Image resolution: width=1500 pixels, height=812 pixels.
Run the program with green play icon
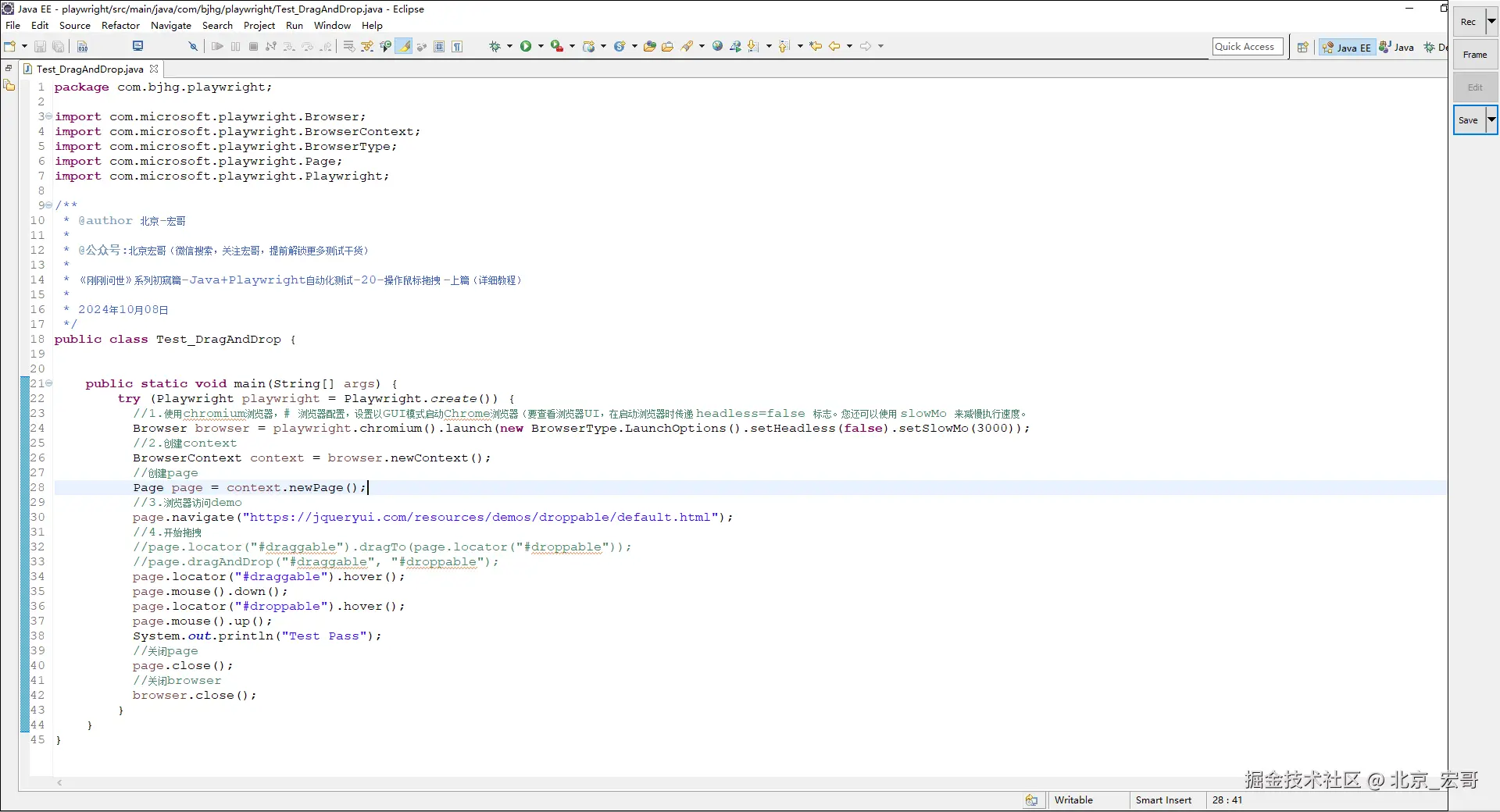coord(526,47)
